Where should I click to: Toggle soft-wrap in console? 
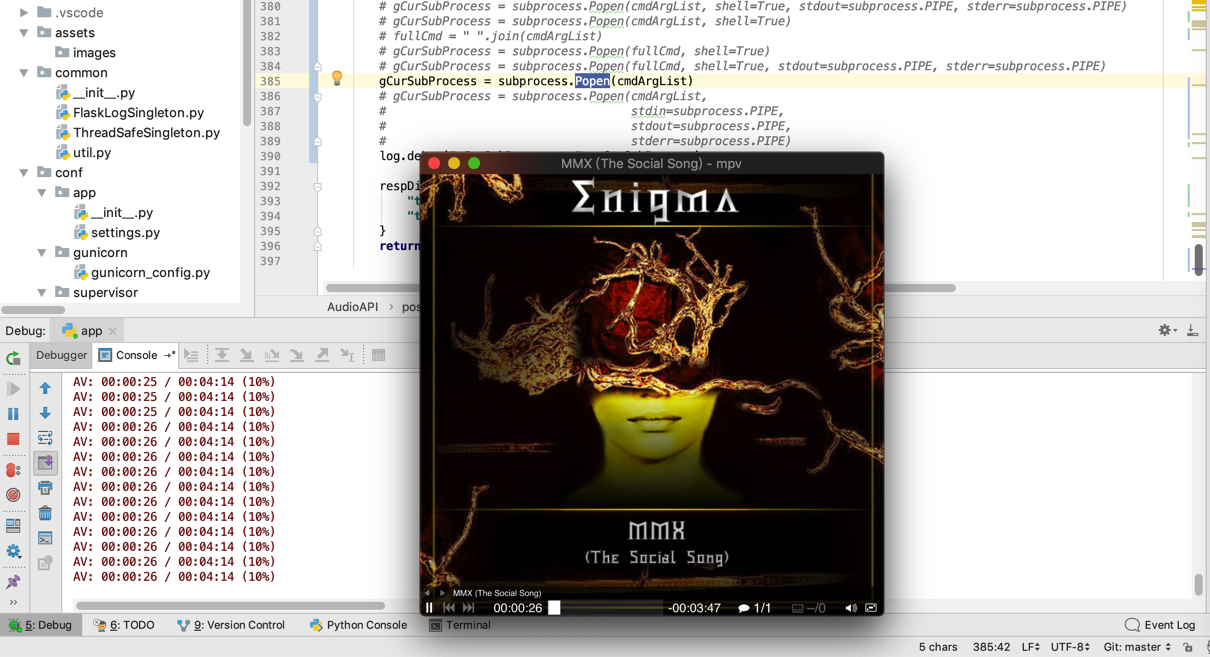(45, 438)
